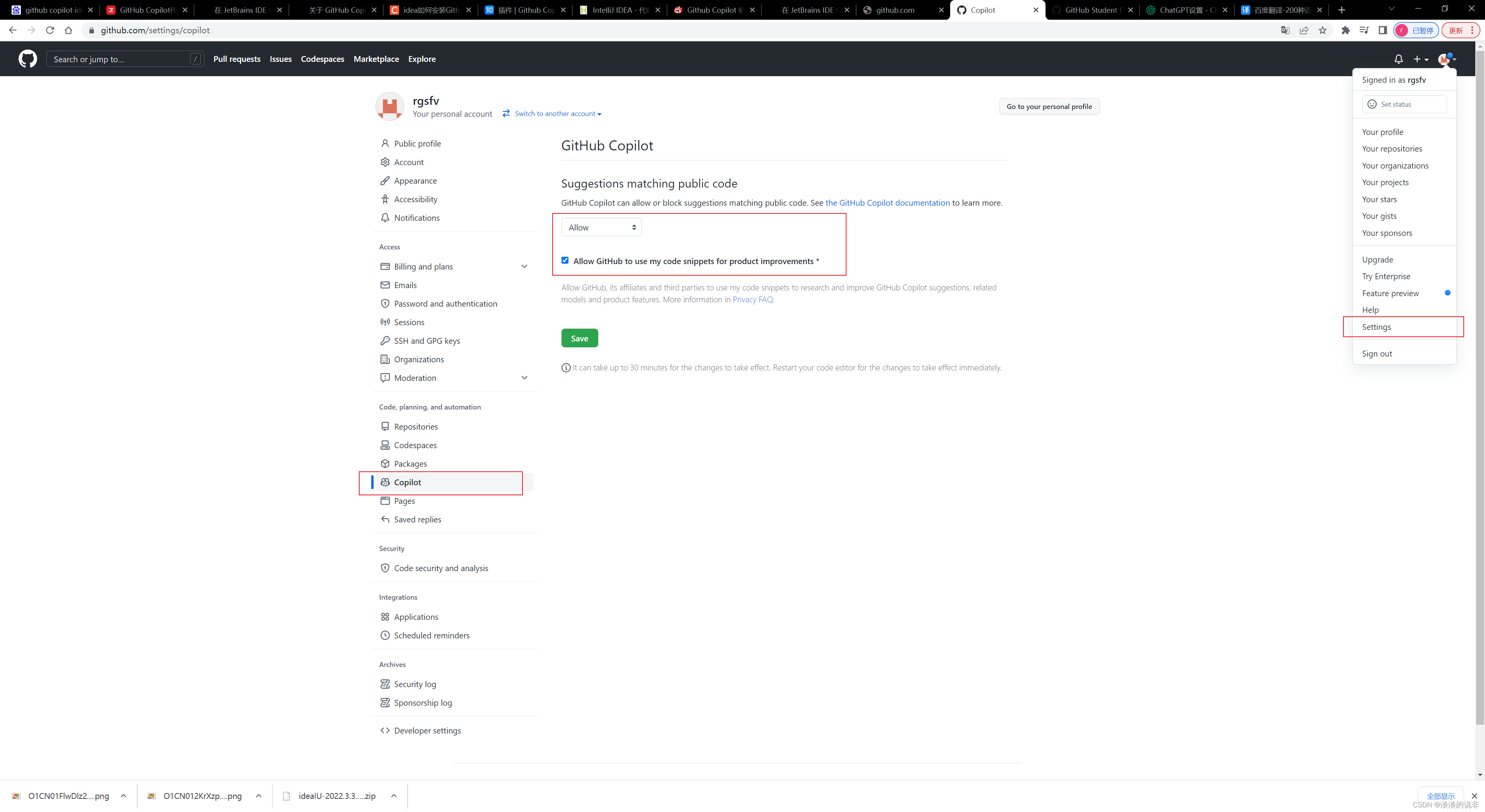Click the share page icon in address bar
This screenshot has width=1485, height=812.
coord(1304,30)
